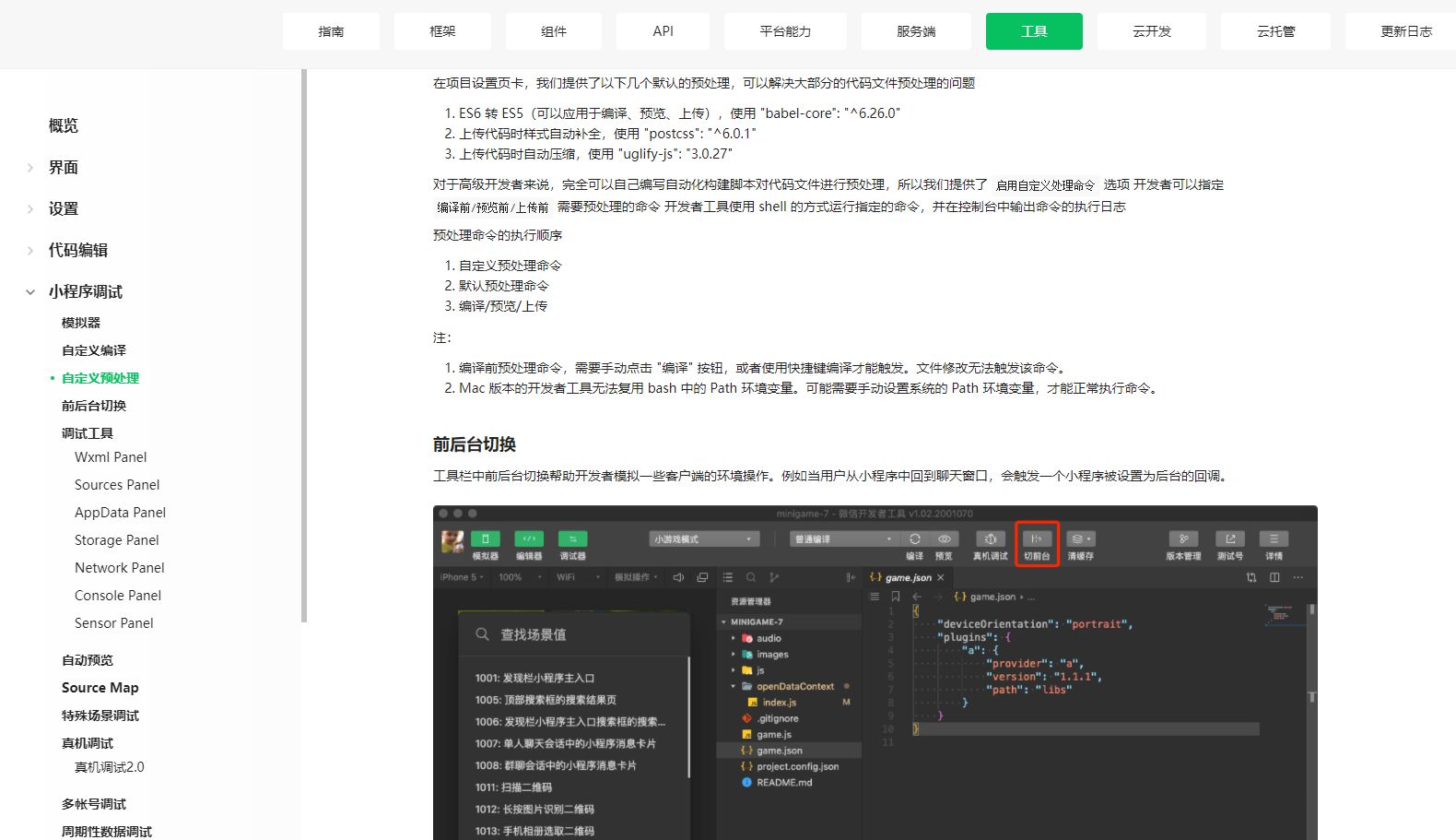Open the AppData Panel page

pyautogui.click(x=120, y=513)
